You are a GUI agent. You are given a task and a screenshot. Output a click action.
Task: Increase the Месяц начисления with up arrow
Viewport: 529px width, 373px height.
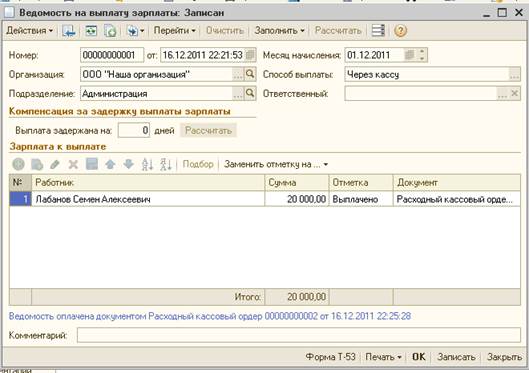point(422,52)
